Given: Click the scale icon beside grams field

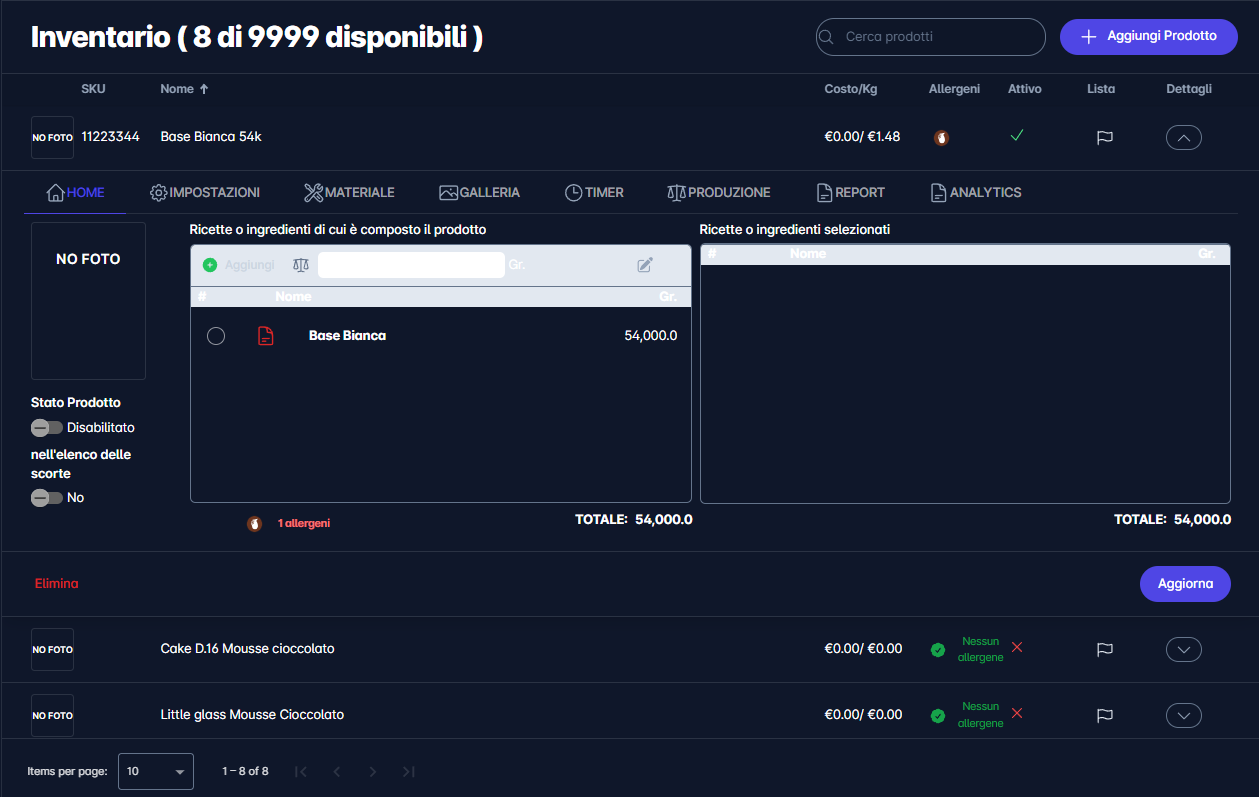Looking at the screenshot, I should 300,265.
